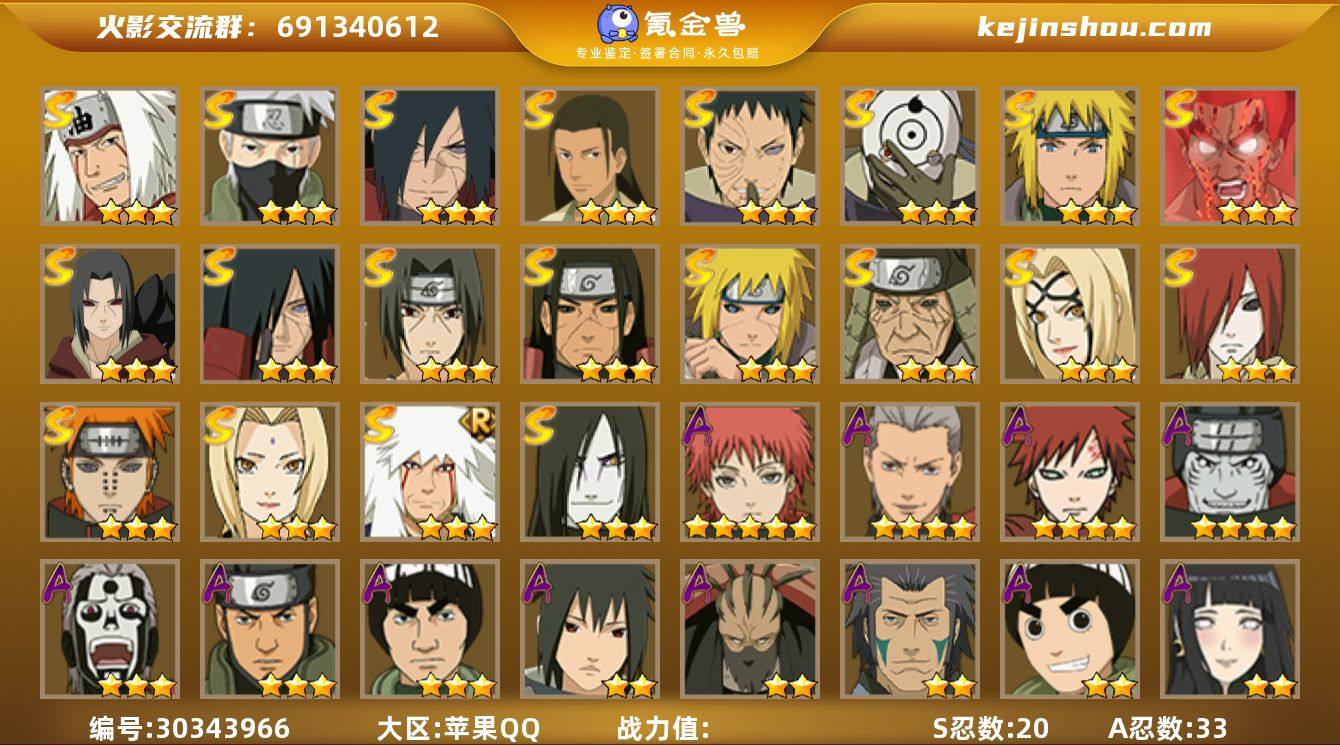Click account number 30343966 label
1340x745 pixels.
pos(190,728)
